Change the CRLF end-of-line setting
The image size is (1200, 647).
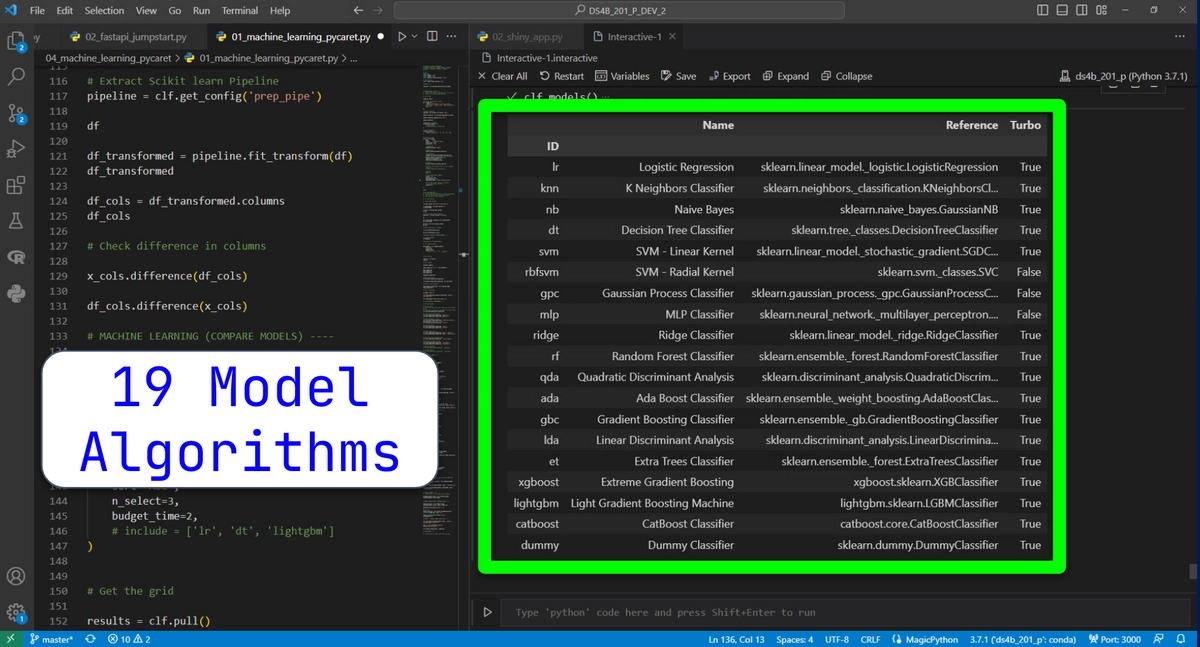click(870, 639)
